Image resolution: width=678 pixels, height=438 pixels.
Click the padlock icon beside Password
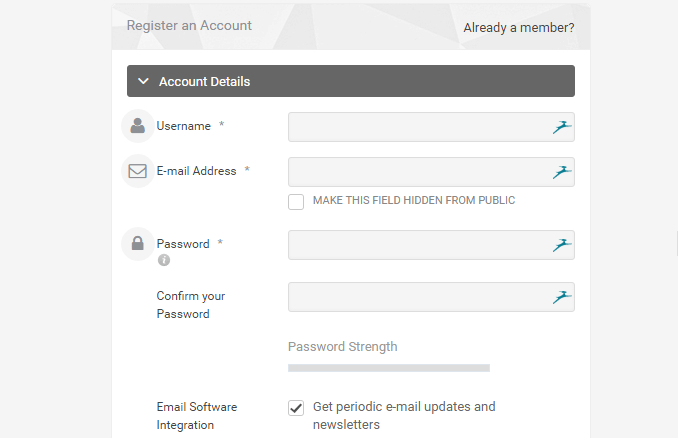point(138,243)
